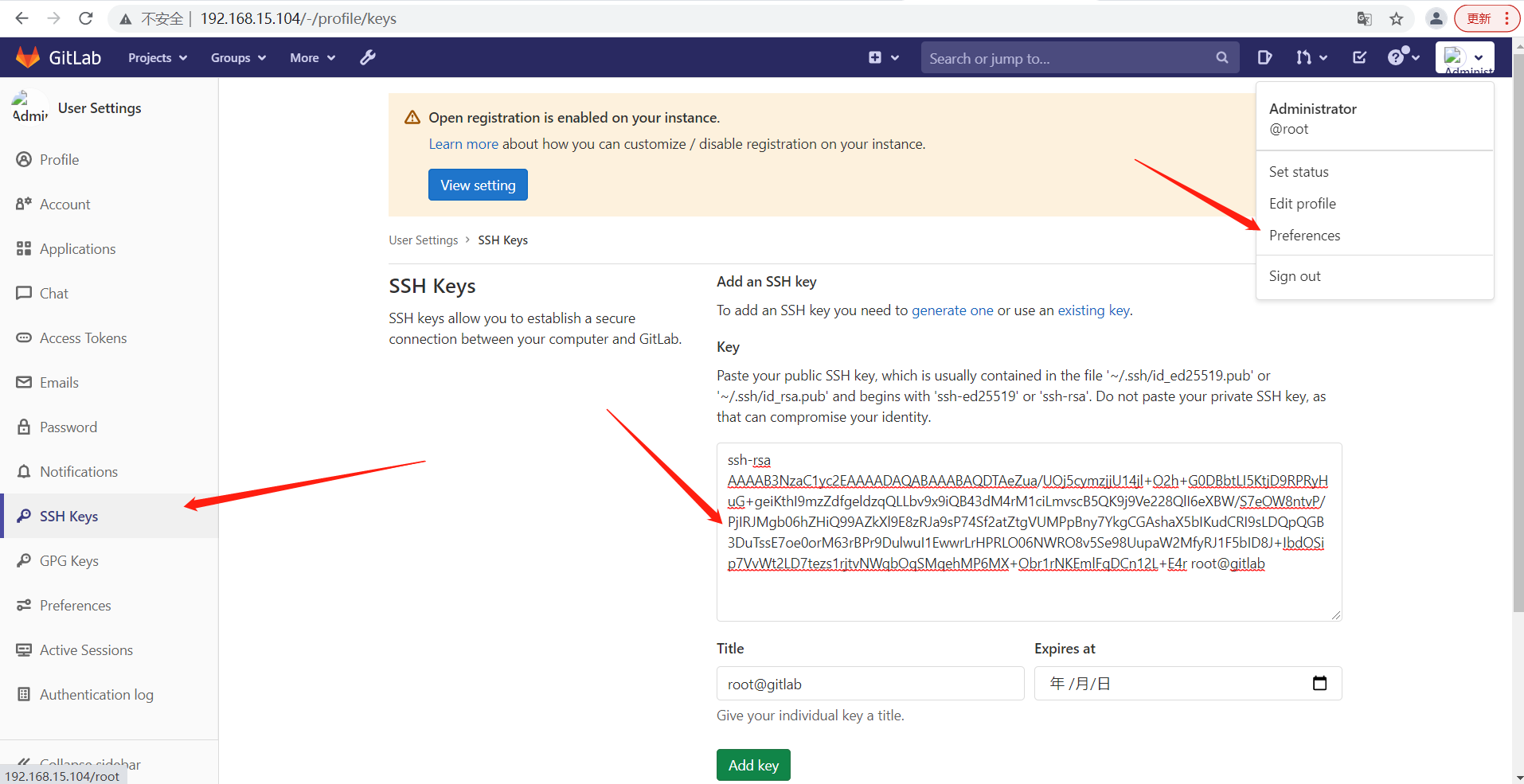Image resolution: width=1524 pixels, height=784 pixels.
Task: Select SSH Keys in the sidebar
Action: click(109, 516)
